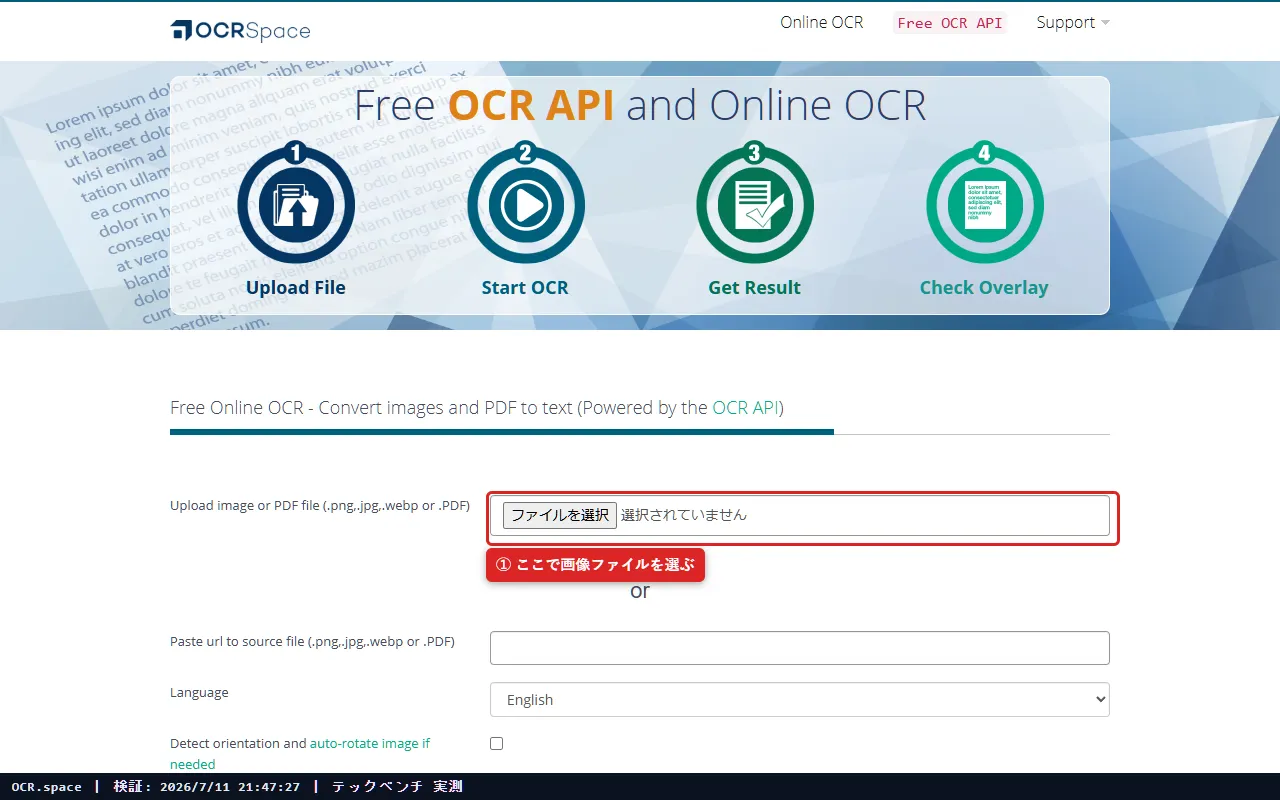Select the Check Overlay document icon
The width and height of the screenshot is (1280, 800).
(985, 205)
